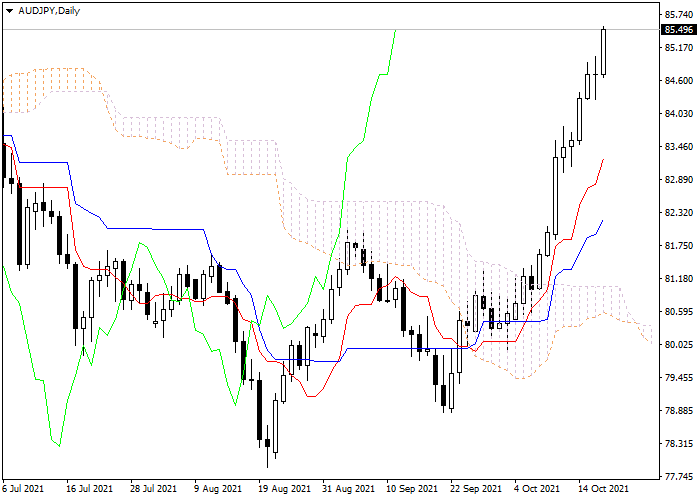Click the 84.030 price axis label
700x500 pixels.
(678, 114)
